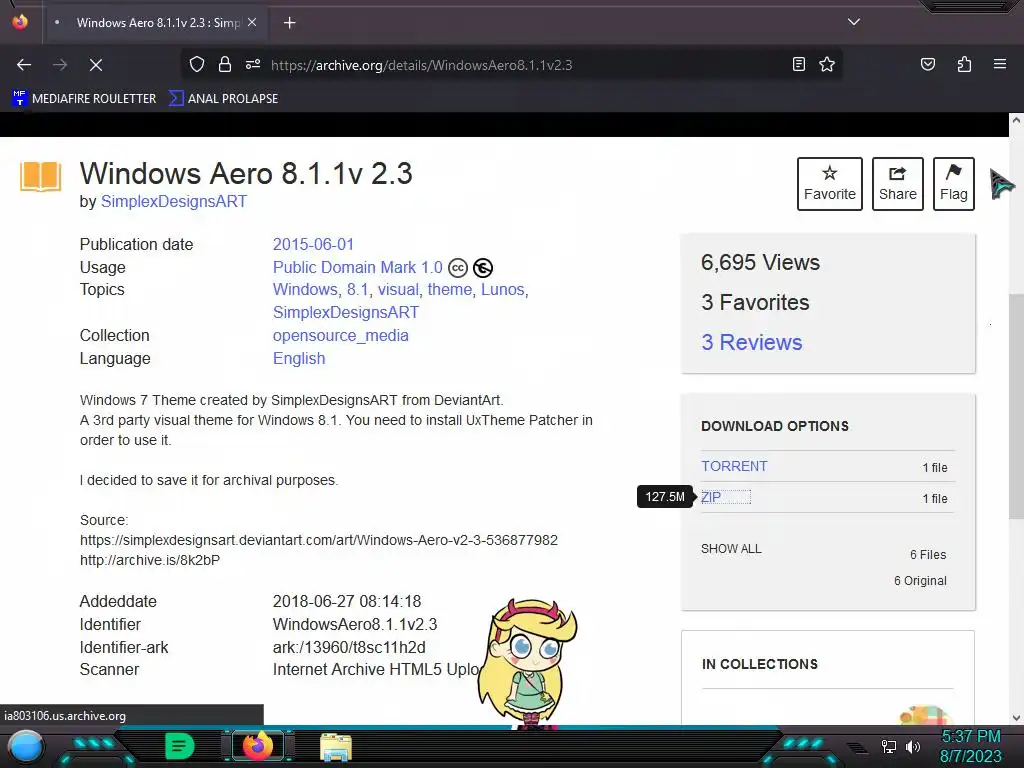Open site permissions icon in address bar
This screenshot has height=768, width=1024.
click(253, 65)
